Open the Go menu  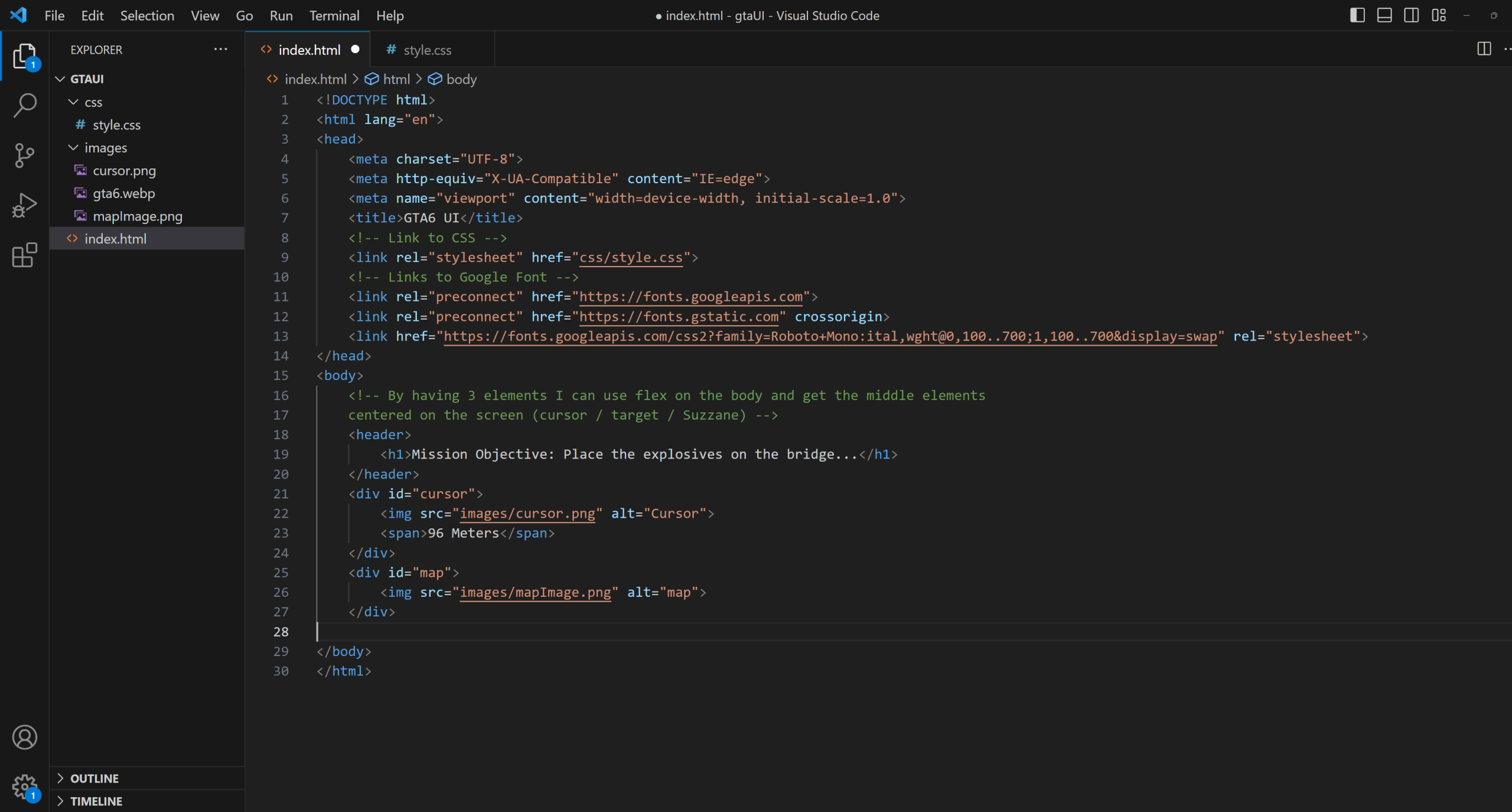coord(245,15)
